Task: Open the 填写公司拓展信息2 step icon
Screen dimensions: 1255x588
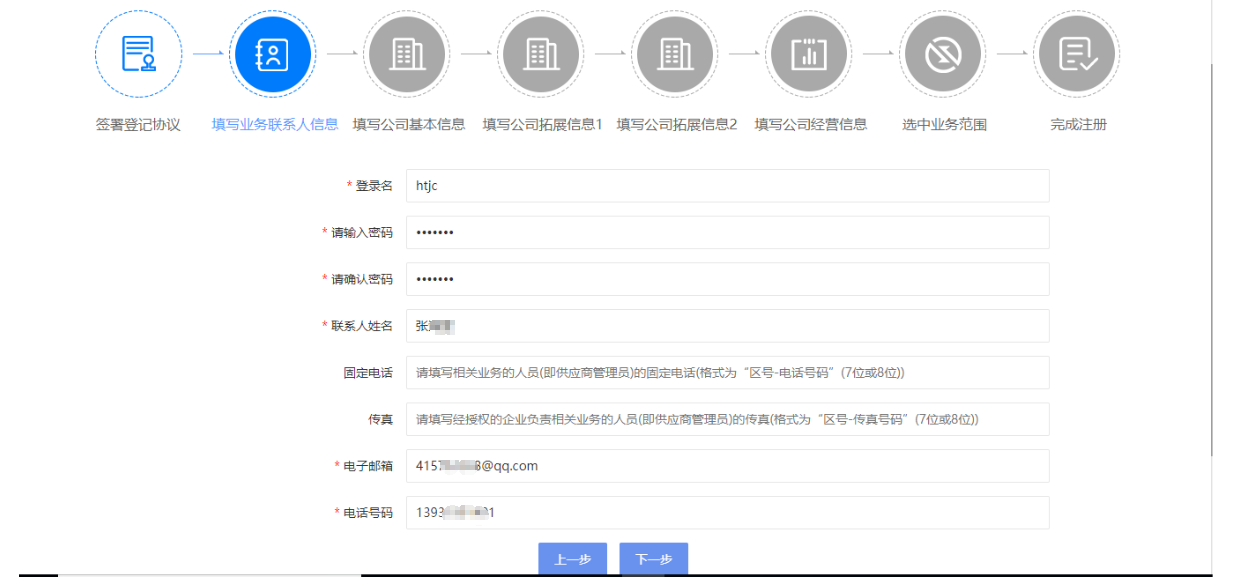Action: tap(674, 54)
